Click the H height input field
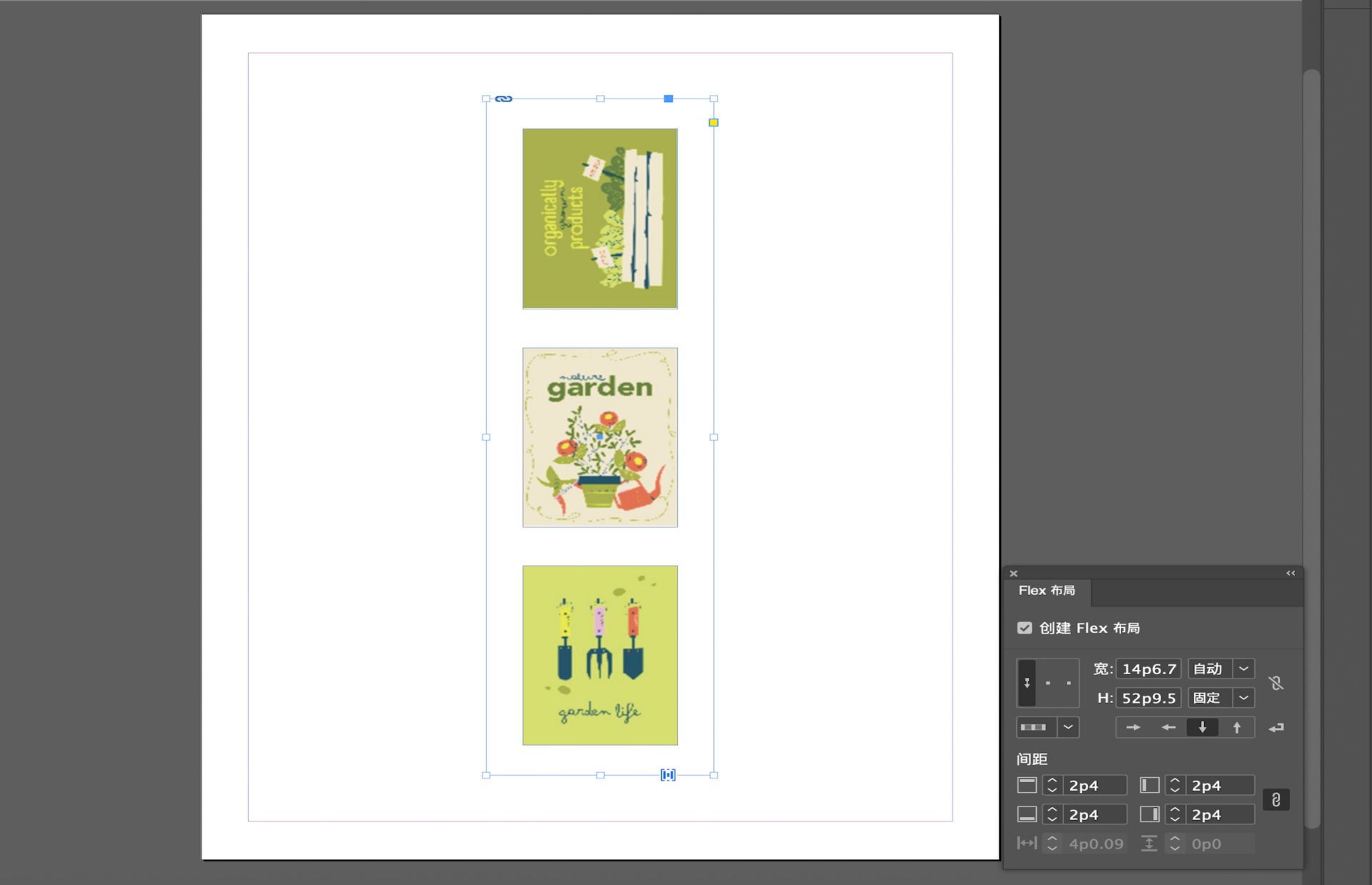This screenshot has width=1372, height=885. (x=1148, y=698)
